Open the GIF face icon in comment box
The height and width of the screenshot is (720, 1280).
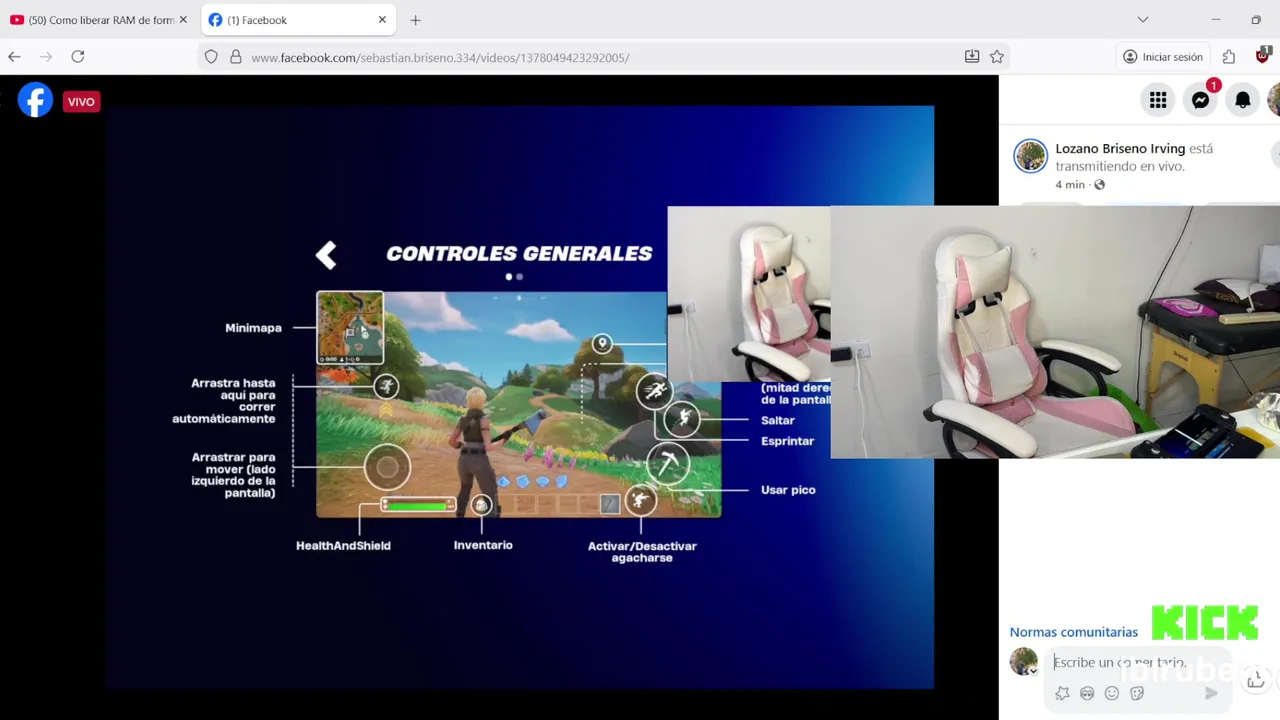(1087, 693)
